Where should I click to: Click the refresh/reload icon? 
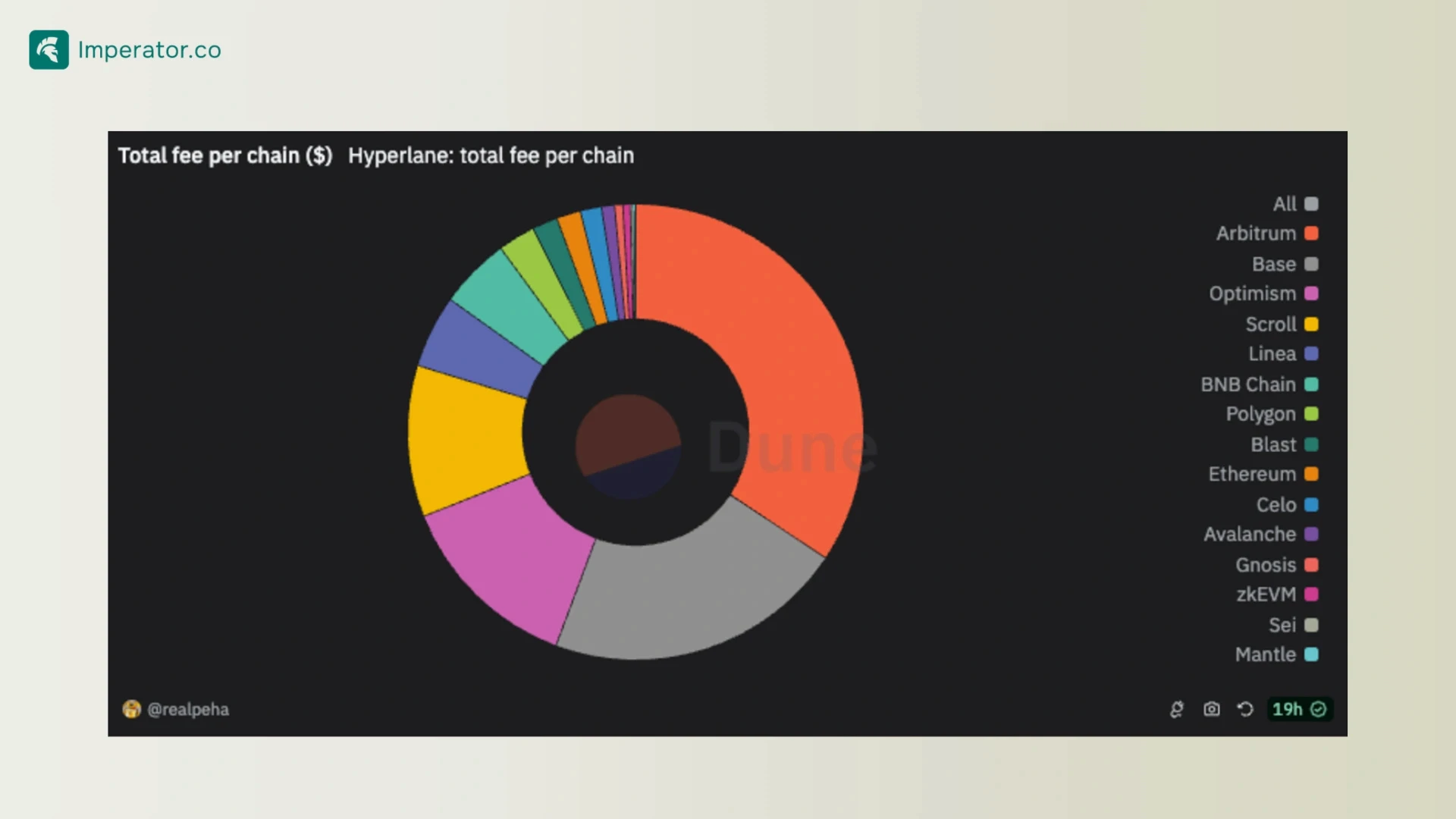tap(1245, 708)
